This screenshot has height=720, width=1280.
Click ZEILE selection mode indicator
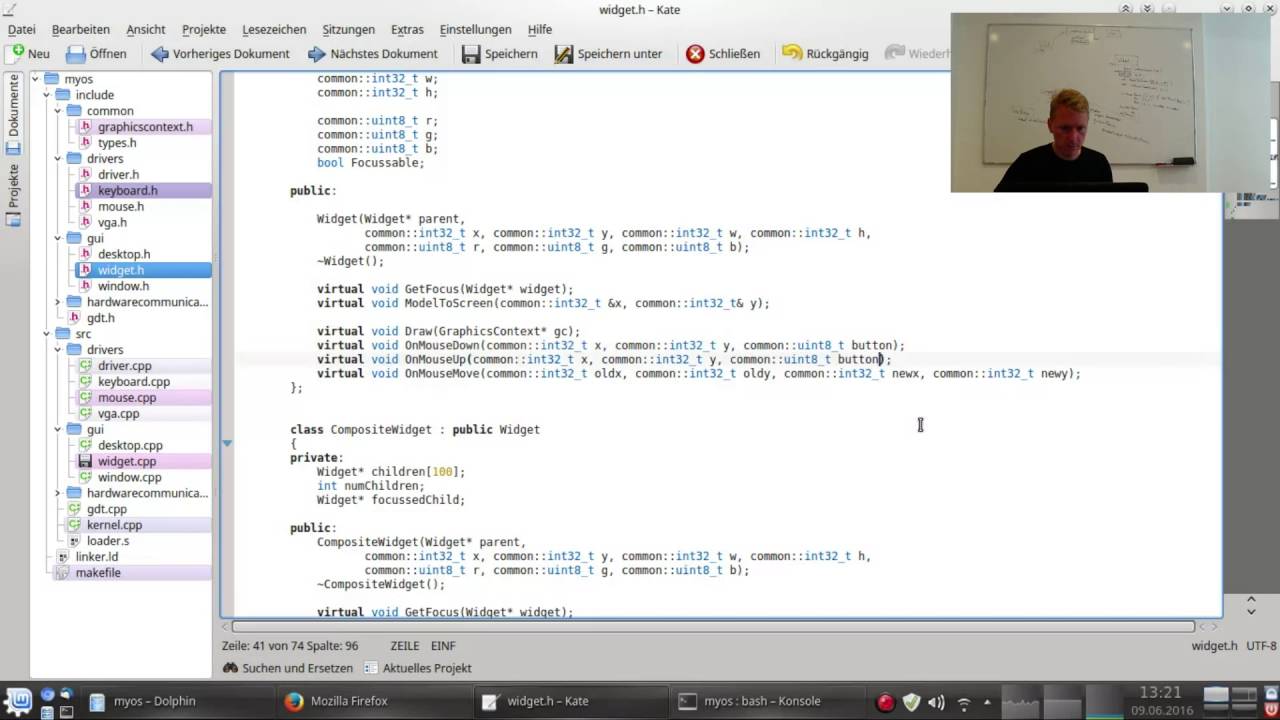point(405,646)
